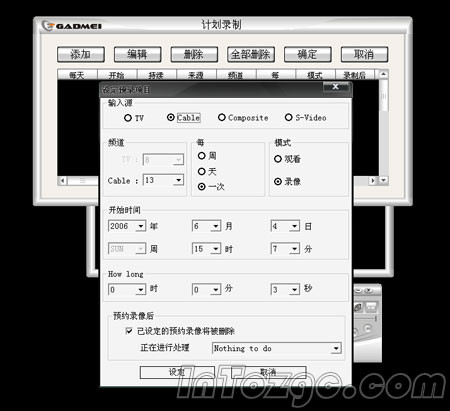Open the hour dropdown showing 15
Image resolution: width=450 pixels, height=411 pixels.
click(216, 249)
